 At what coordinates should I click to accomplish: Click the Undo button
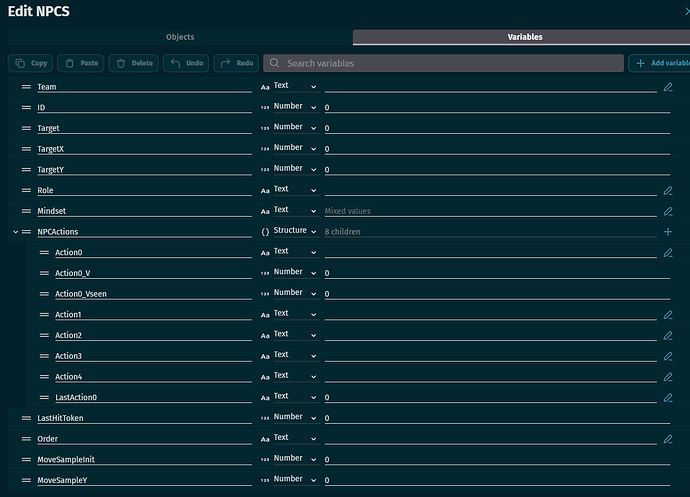(x=186, y=63)
